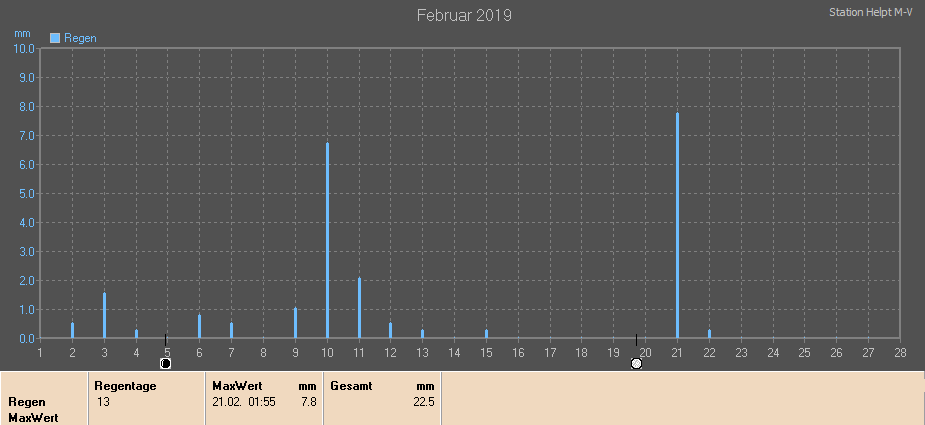Click the small rain bar on day 4

tap(136, 334)
